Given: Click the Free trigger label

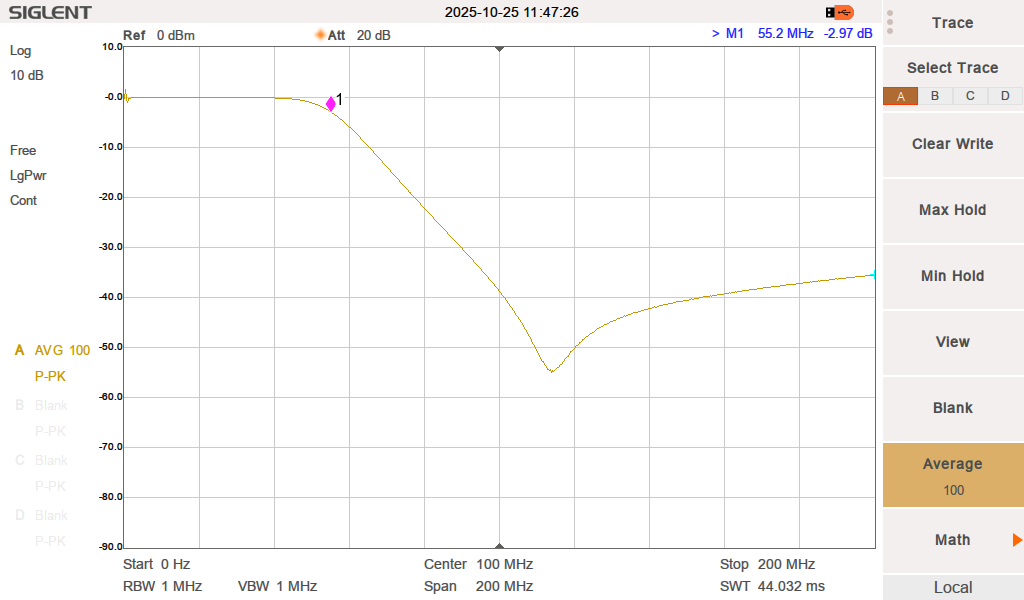Looking at the screenshot, I should pos(23,151).
